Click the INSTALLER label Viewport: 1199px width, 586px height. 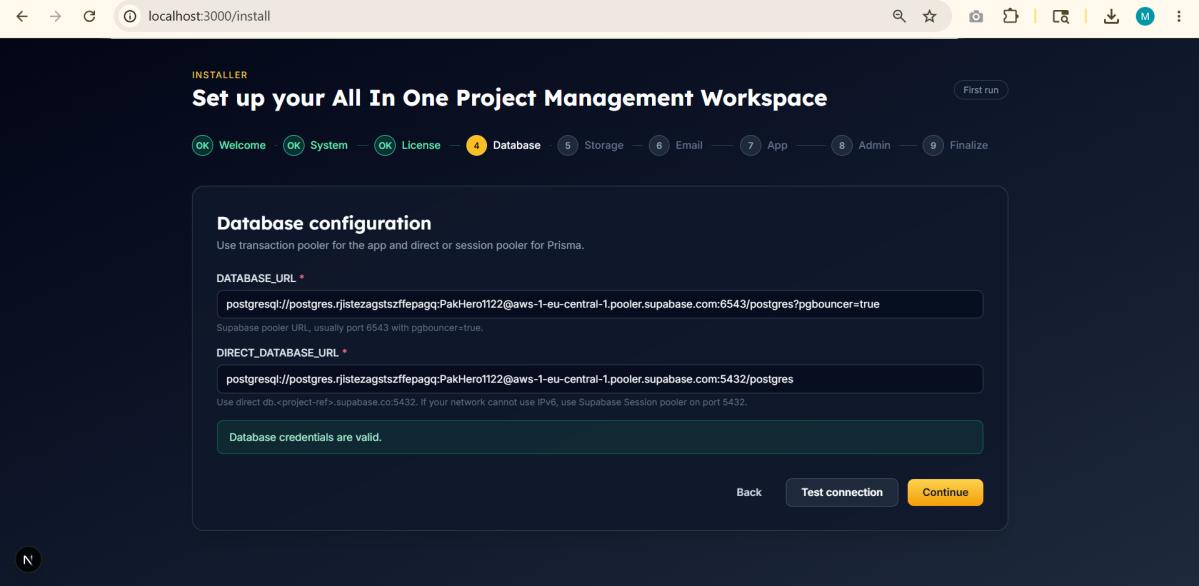(x=219, y=75)
